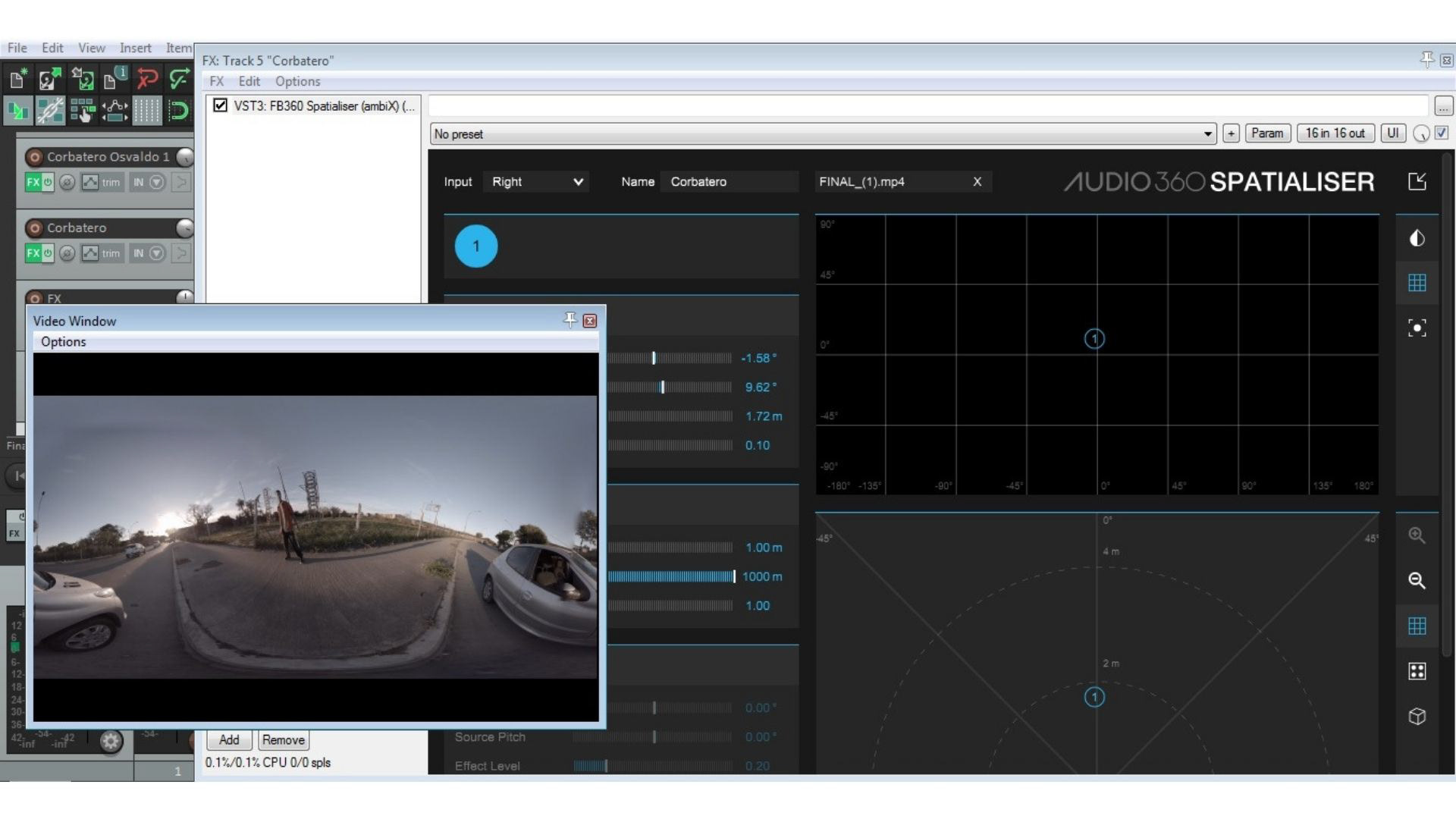
Task: Open the Insert menu
Action: point(135,48)
